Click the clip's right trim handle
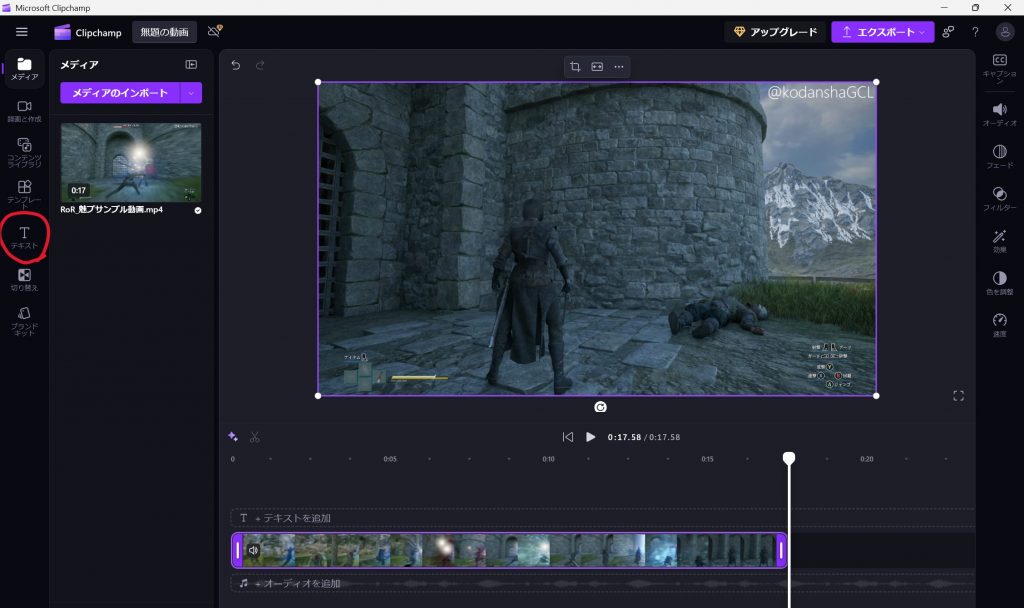 (781, 550)
